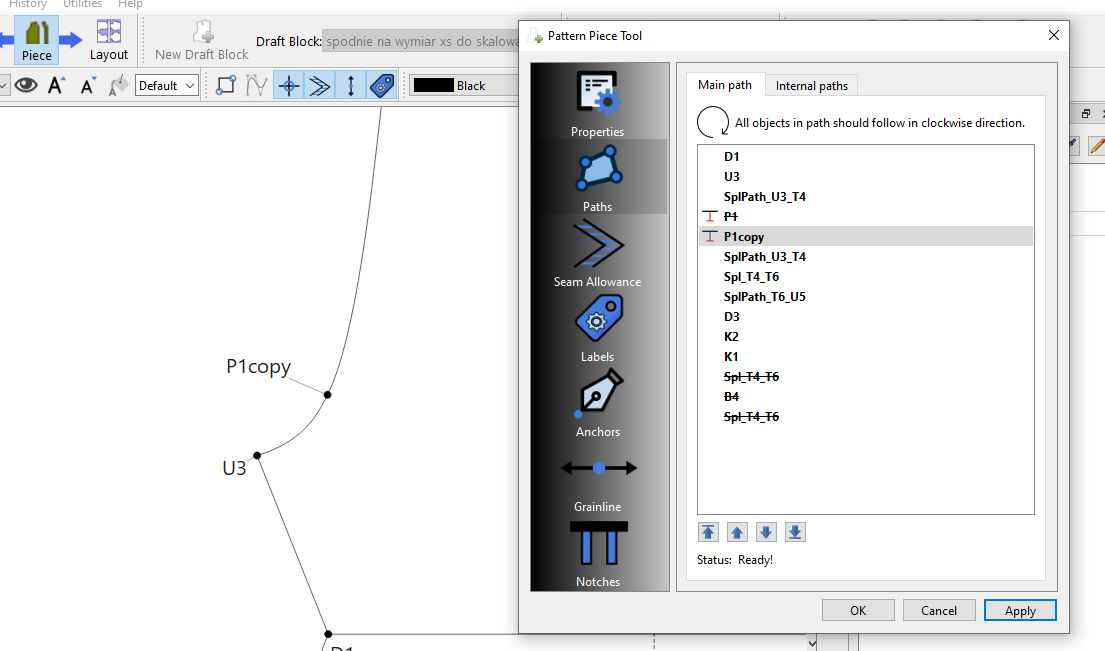Toggle the eye visibility icon in toolbar
Viewport: 1105px width, 651px height.
coord(26,86)
